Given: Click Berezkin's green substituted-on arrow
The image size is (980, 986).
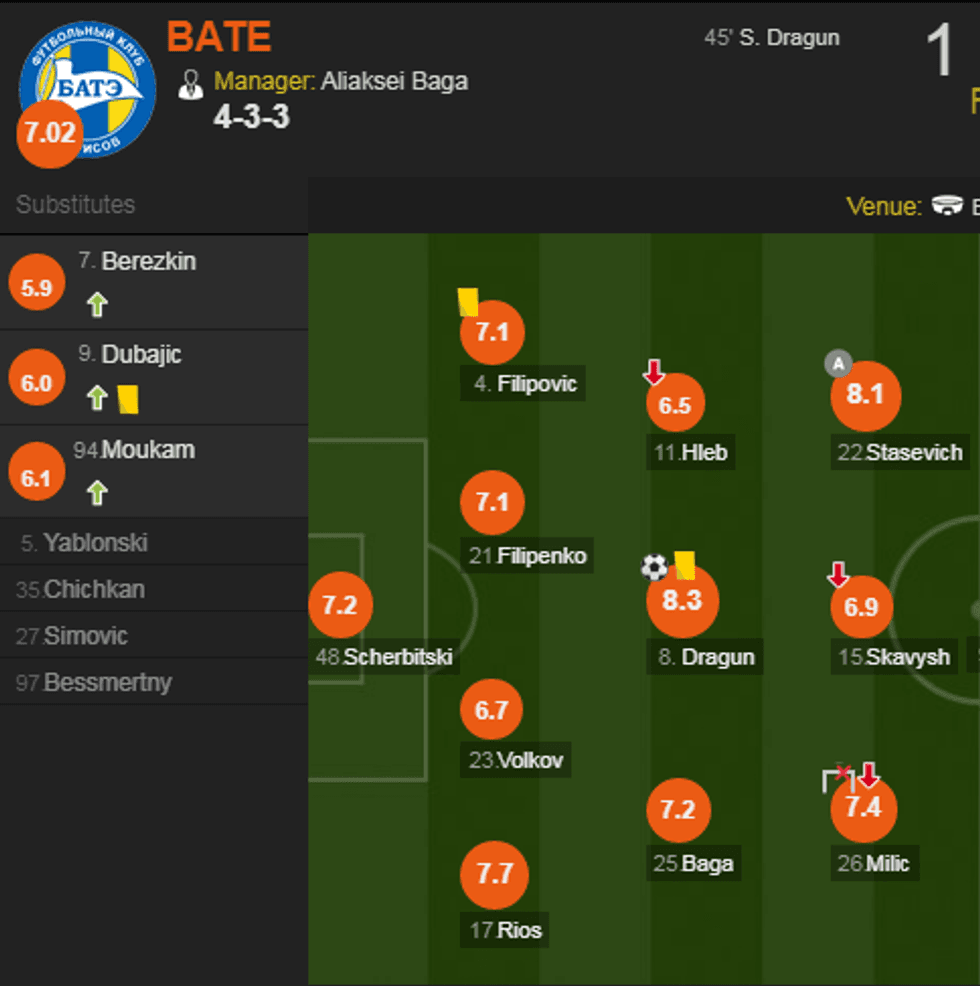Looking at the screenshot, I should (96, 305).
